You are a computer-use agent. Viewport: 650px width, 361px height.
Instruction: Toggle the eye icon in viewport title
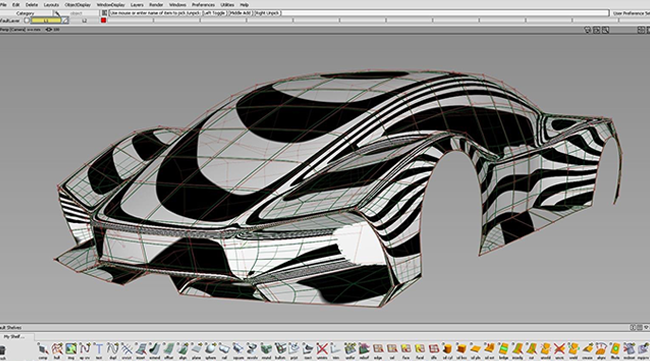tap(49, 29)
